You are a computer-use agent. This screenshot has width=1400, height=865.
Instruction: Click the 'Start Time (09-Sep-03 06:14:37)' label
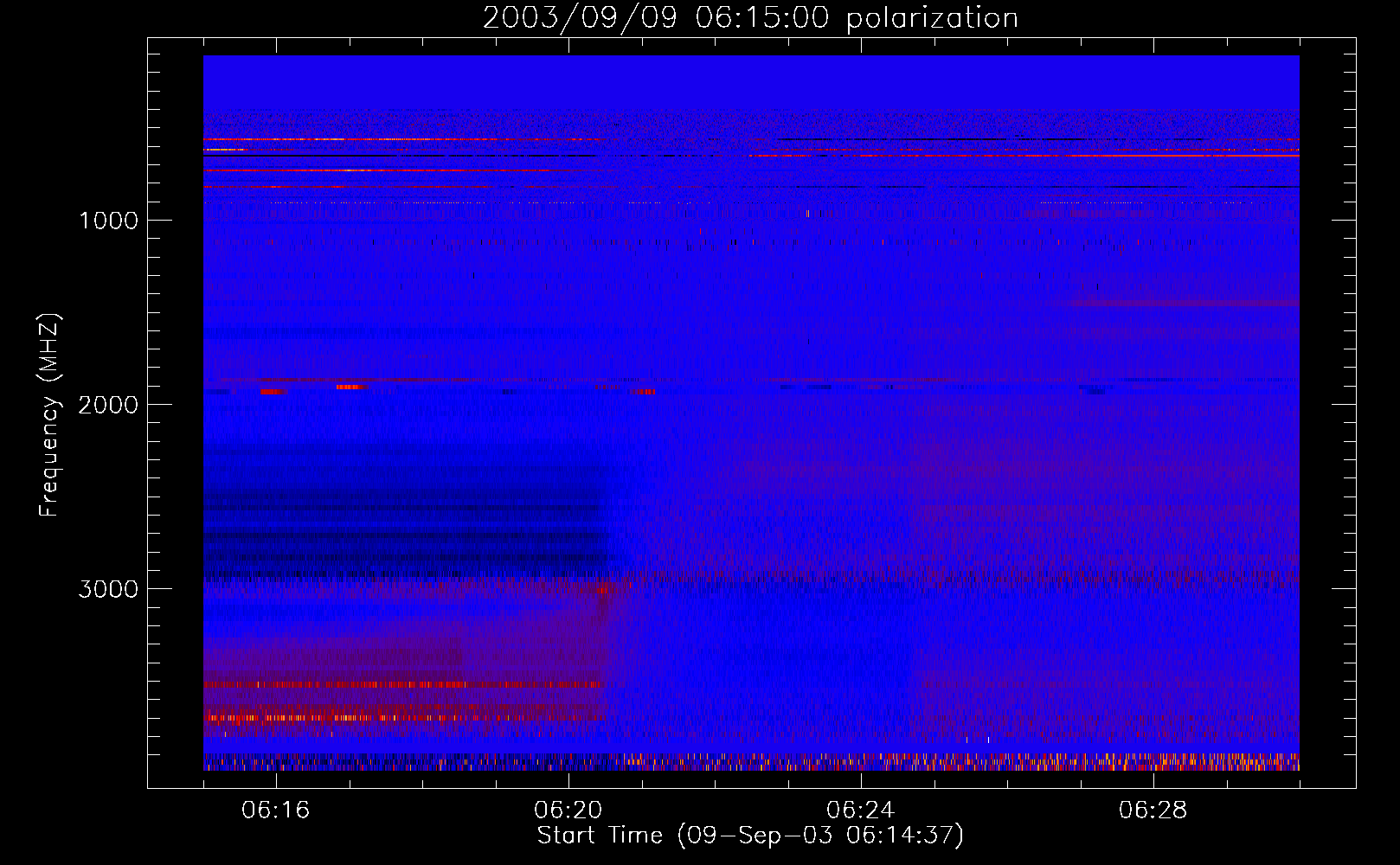pos(750,836)
